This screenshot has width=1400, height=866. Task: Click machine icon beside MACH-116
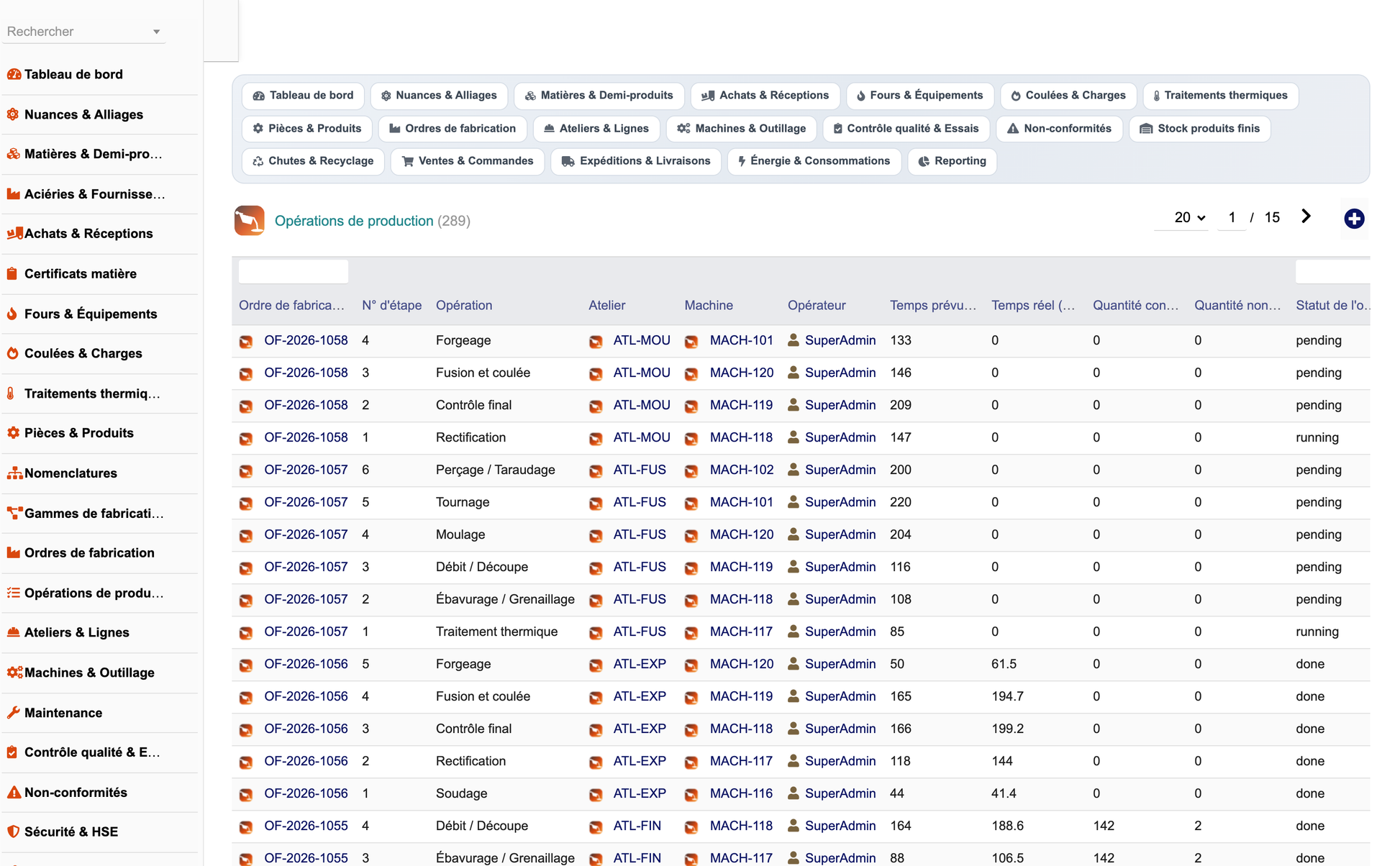coord(691,794)
